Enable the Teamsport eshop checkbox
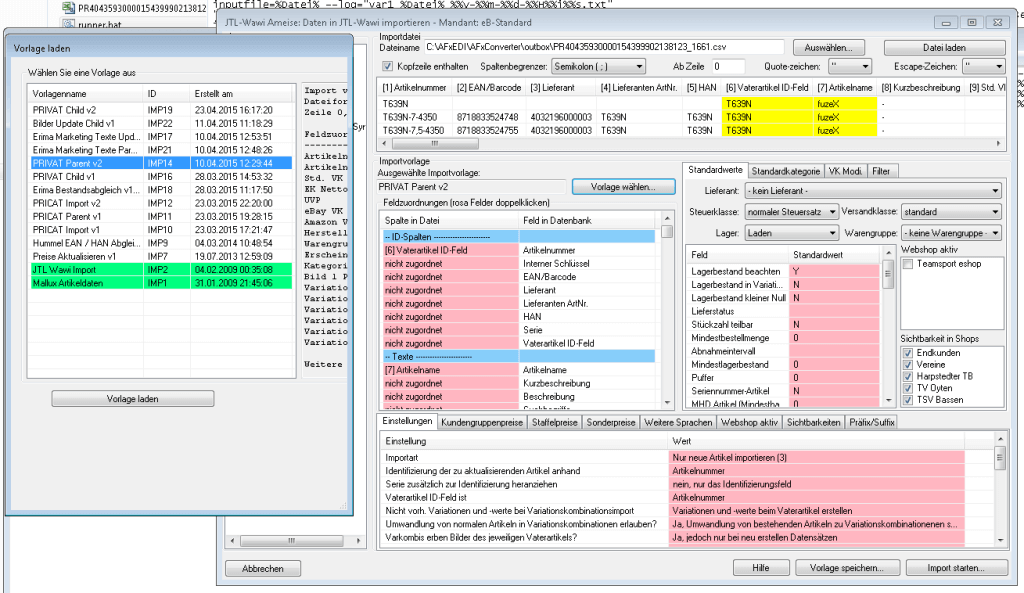This screenshot has height=593, width=1024. pos(908,264)
